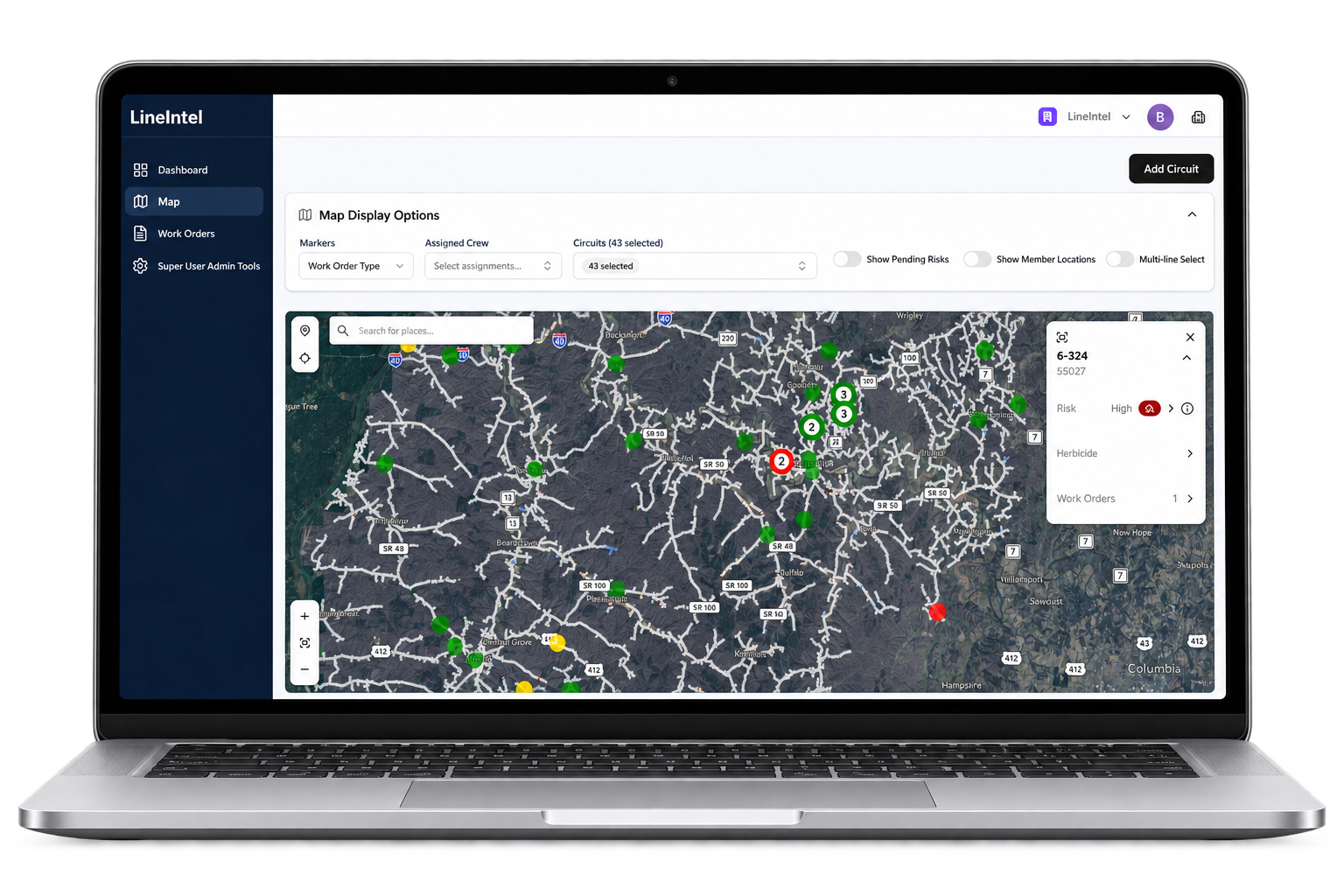
Task: Click the magnifier icon in the place search
Action: click(343, 331)
